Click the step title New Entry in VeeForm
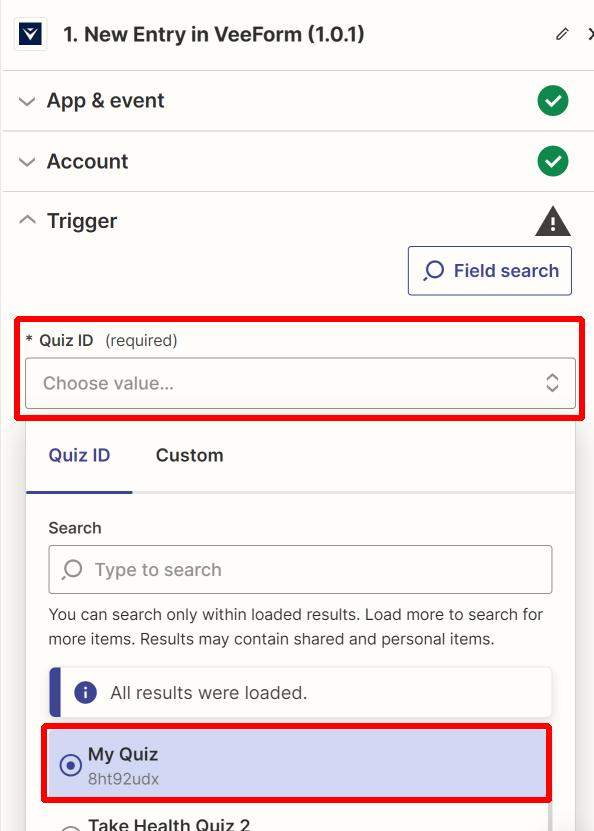594x831 pixels. pyautogui.click(x=214, y=34)
